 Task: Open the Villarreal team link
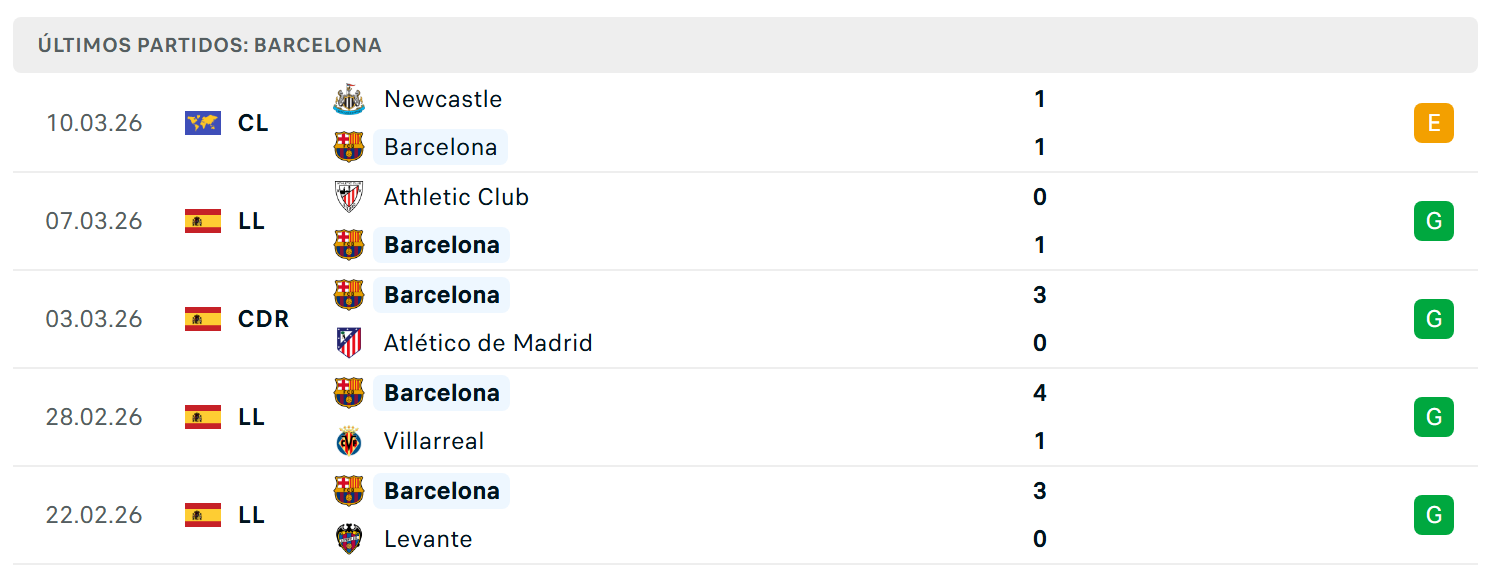[x=434, y=441]
